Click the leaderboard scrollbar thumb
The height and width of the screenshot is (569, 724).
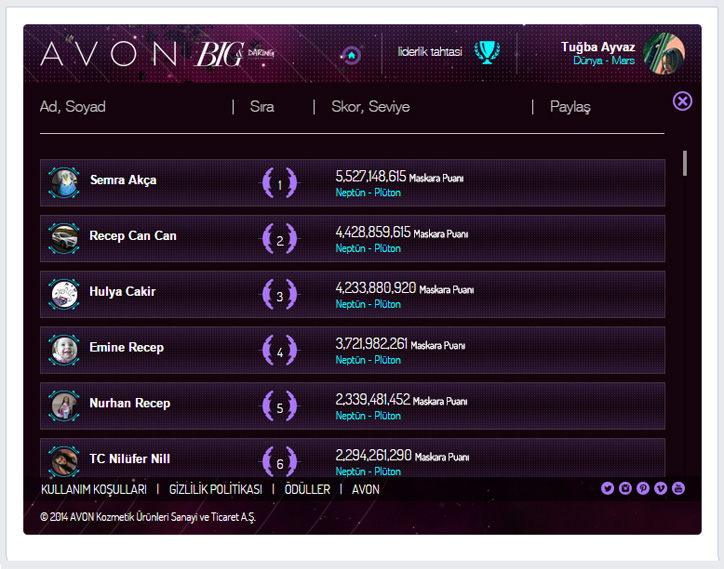pos(685,163)
